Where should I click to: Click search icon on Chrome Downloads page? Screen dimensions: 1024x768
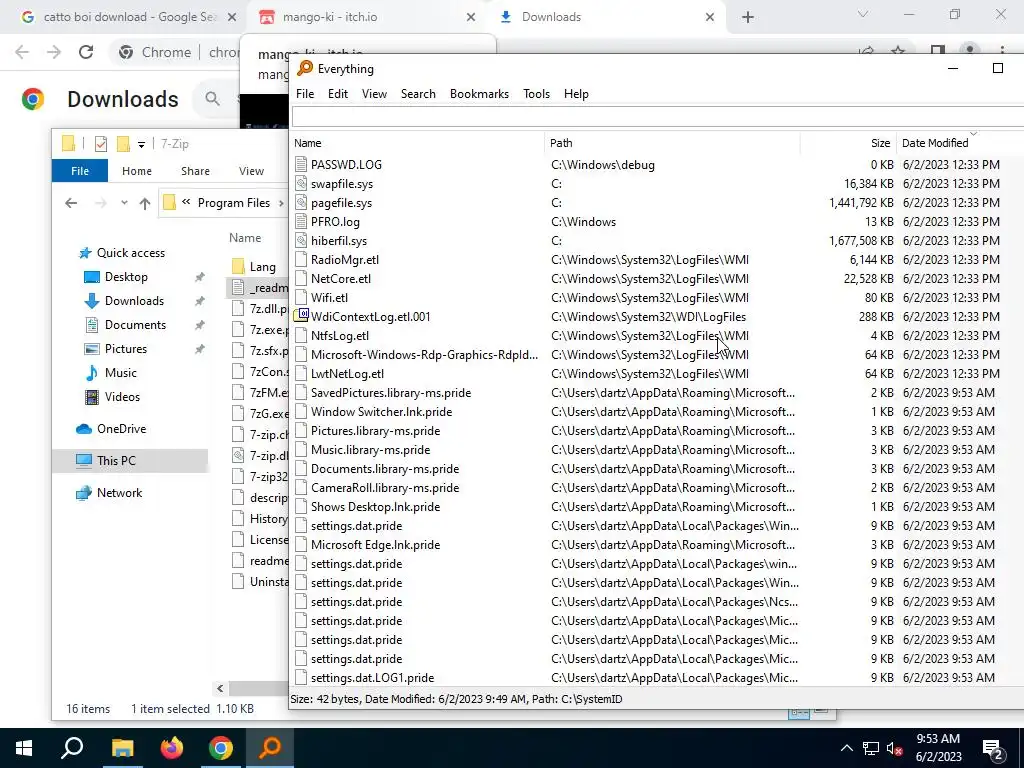click(212, 99)
